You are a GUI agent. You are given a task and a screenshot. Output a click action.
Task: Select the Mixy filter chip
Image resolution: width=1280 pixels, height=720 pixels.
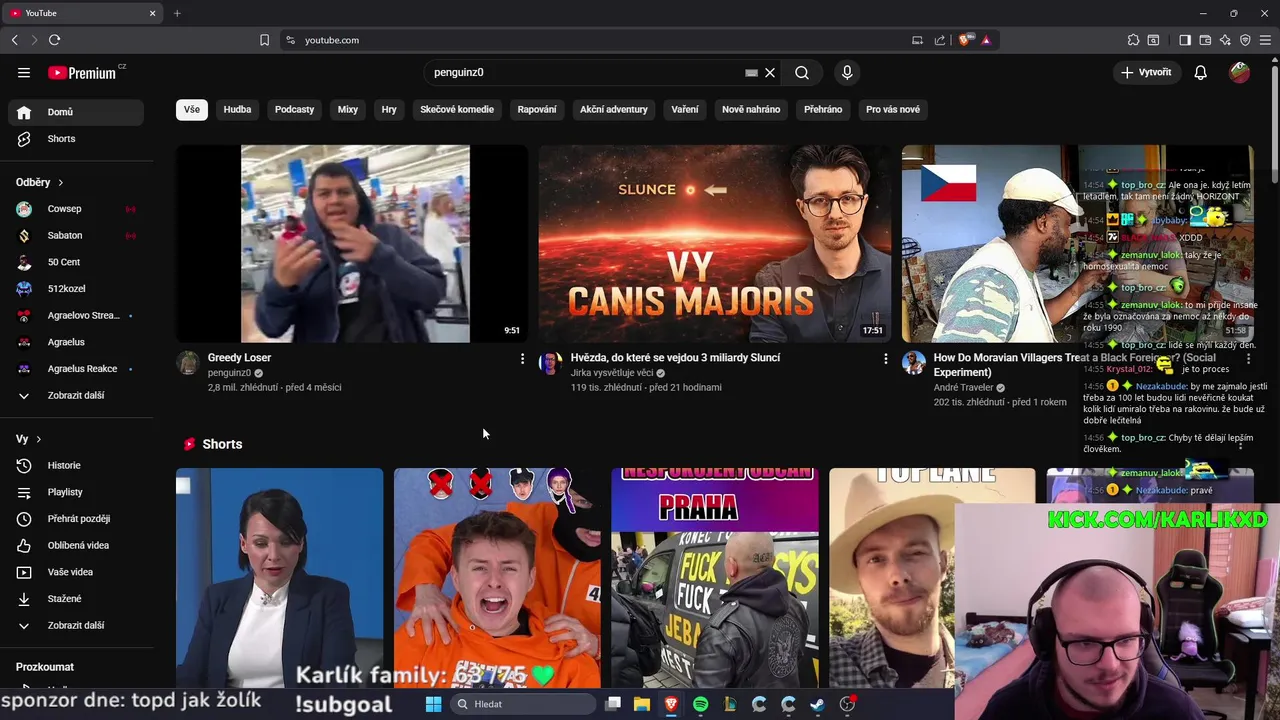(348, 109)
